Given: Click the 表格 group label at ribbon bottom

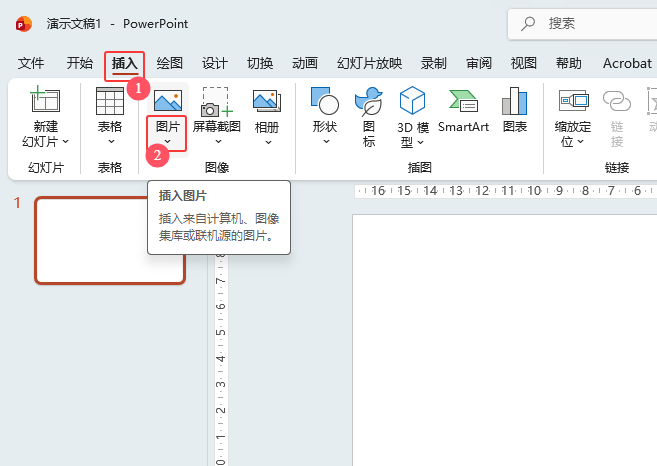Looking at the screenshot, I should [x=110, y=168].
